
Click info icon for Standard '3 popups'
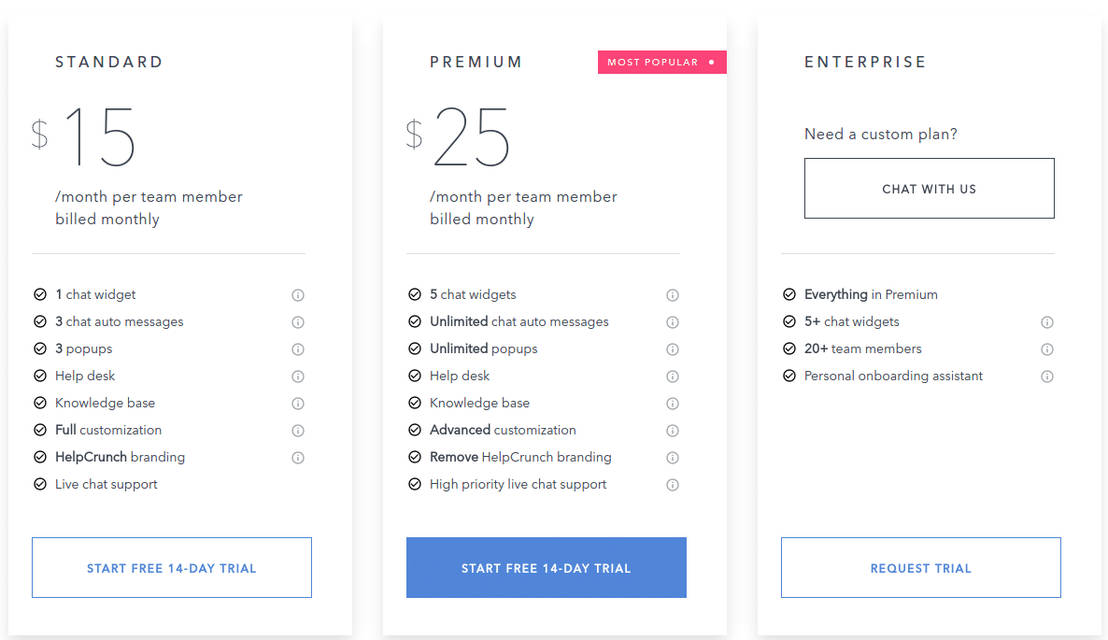pos(298,349)
